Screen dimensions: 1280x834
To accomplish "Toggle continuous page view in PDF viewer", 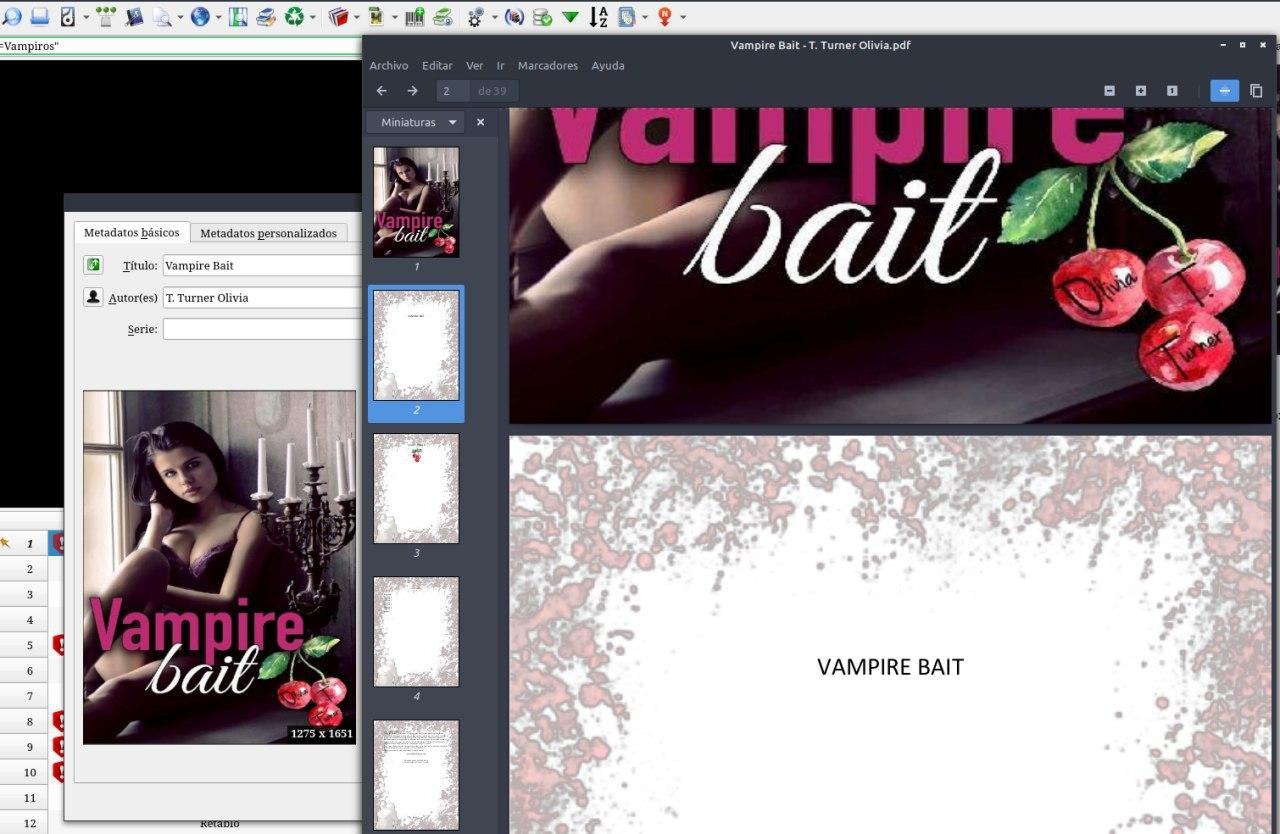I will pyautogui.click(x=1225, y=91).
